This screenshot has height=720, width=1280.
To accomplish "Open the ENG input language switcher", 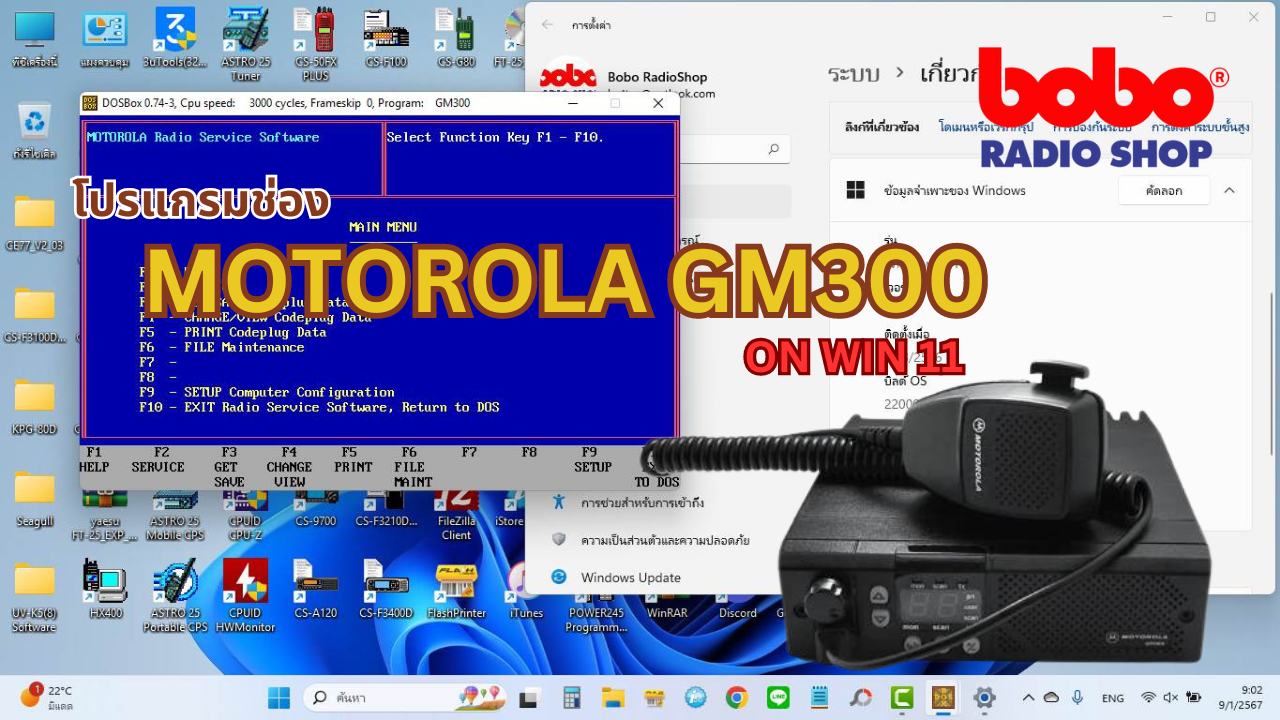I will click(1112, 697).
